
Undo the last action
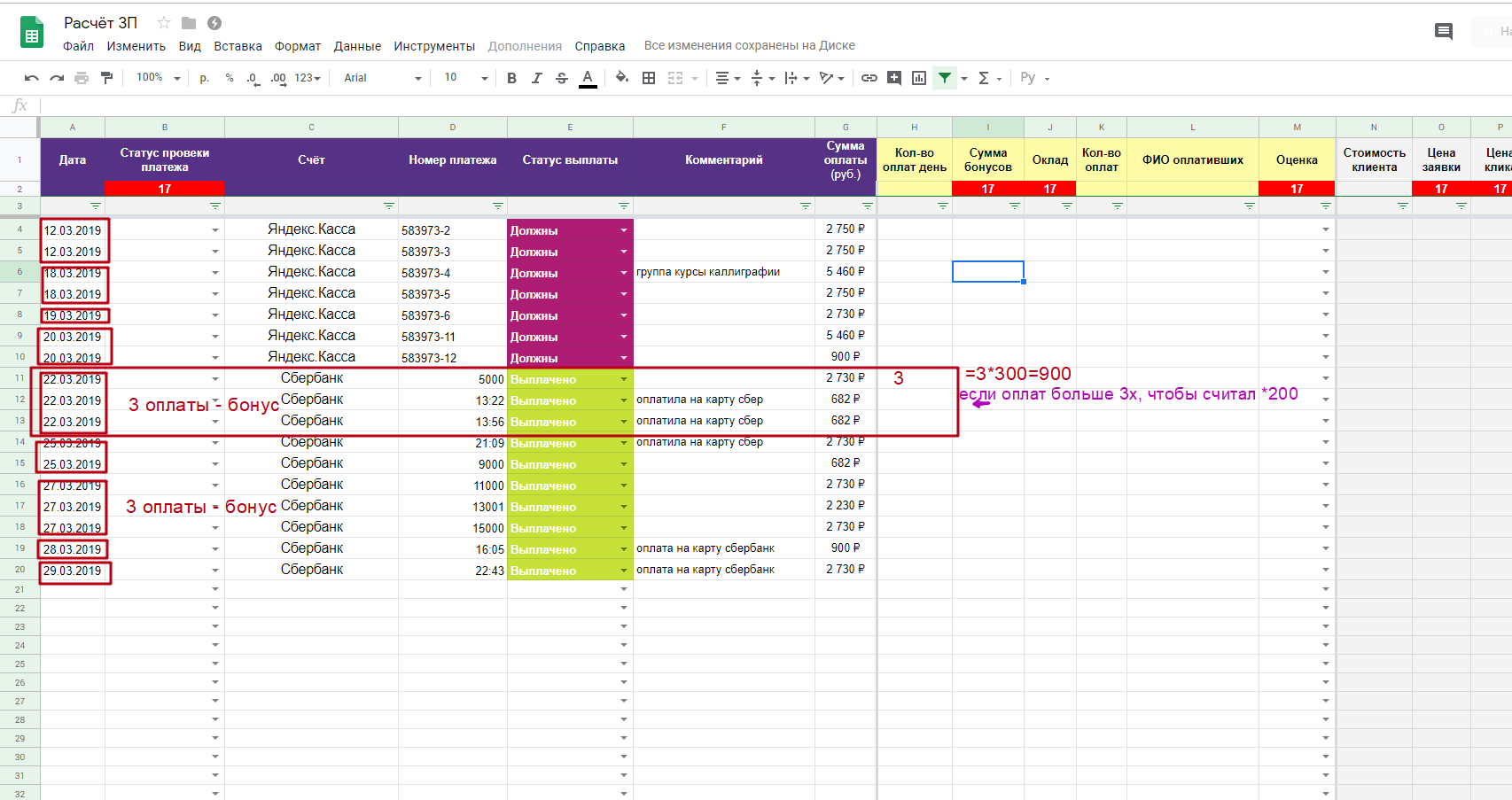point(32,78)
